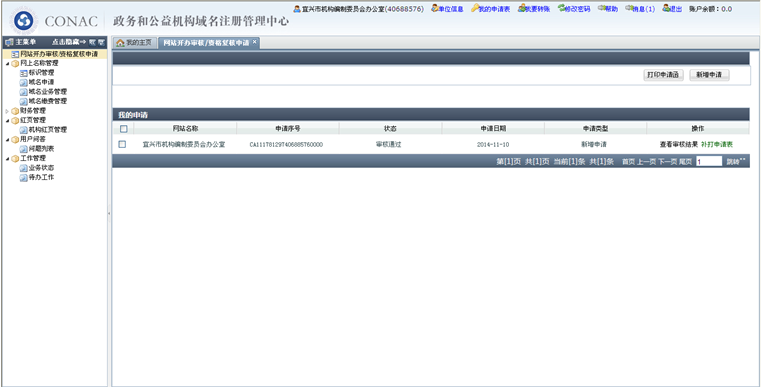Click 宜兴市机构编制委员会办公室 in the table row
The height and width of the screenshot is (388, 761).
click(x=184, y=145)
